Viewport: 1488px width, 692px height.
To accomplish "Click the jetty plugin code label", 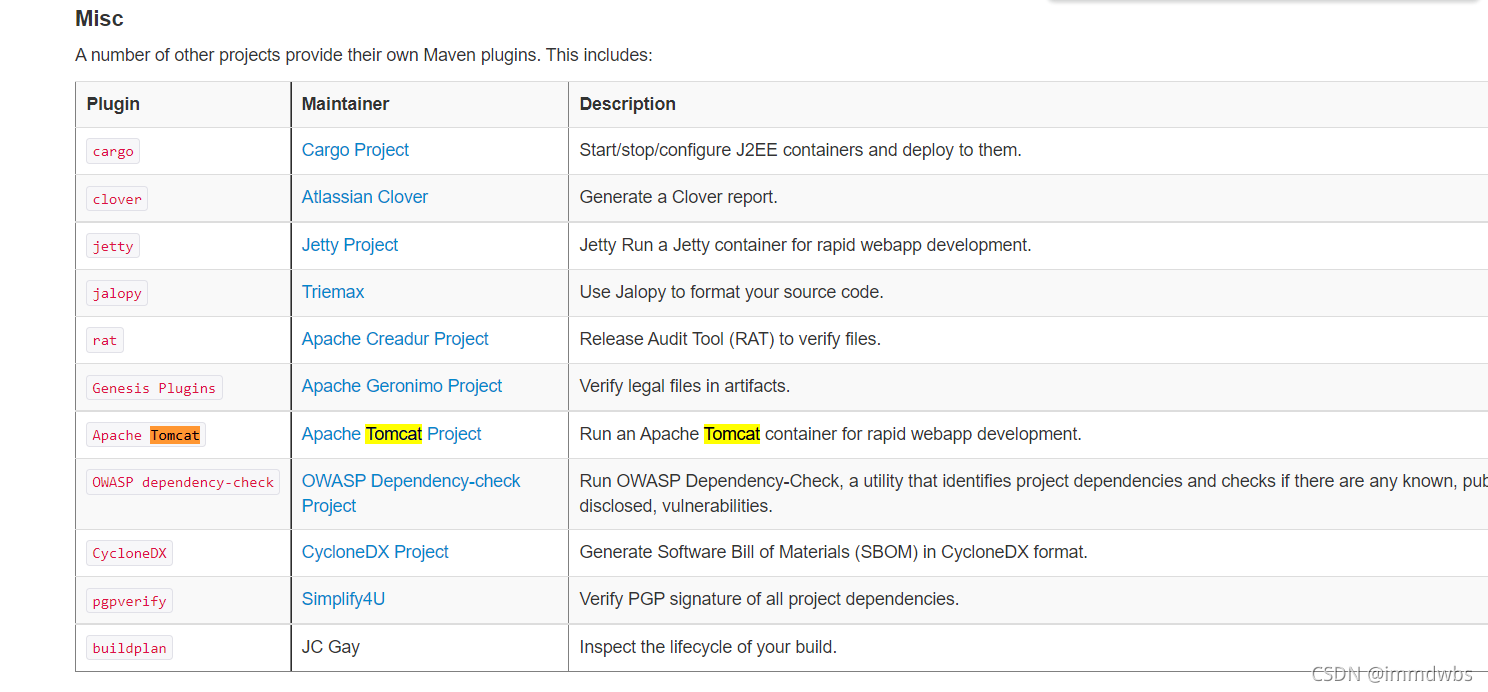I will [113, 246].
